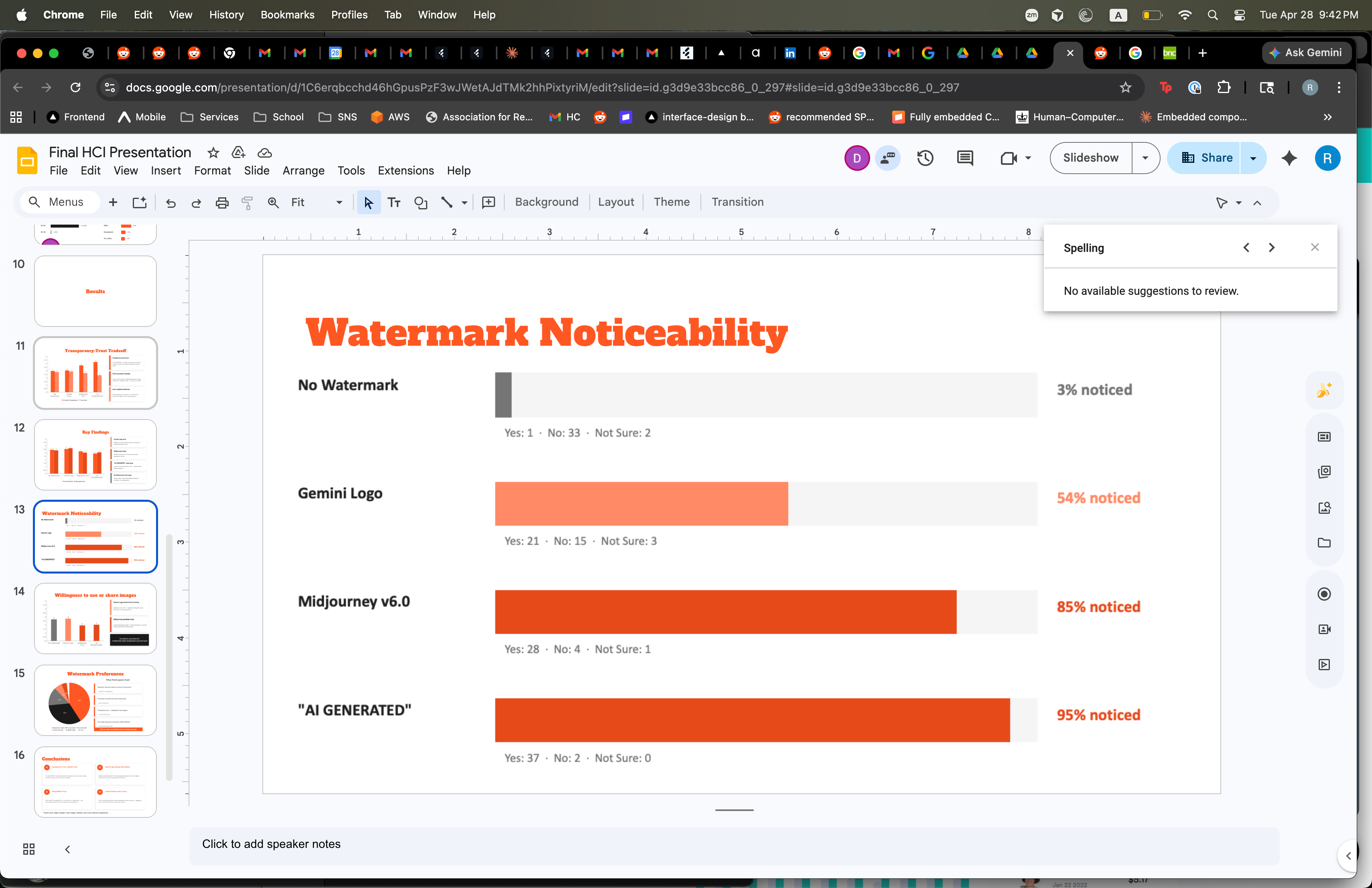1372x888 pixels.
Task: Select slide 11 Transparency-Trust Tradeoff thumbnail
Action: [96, 373]
